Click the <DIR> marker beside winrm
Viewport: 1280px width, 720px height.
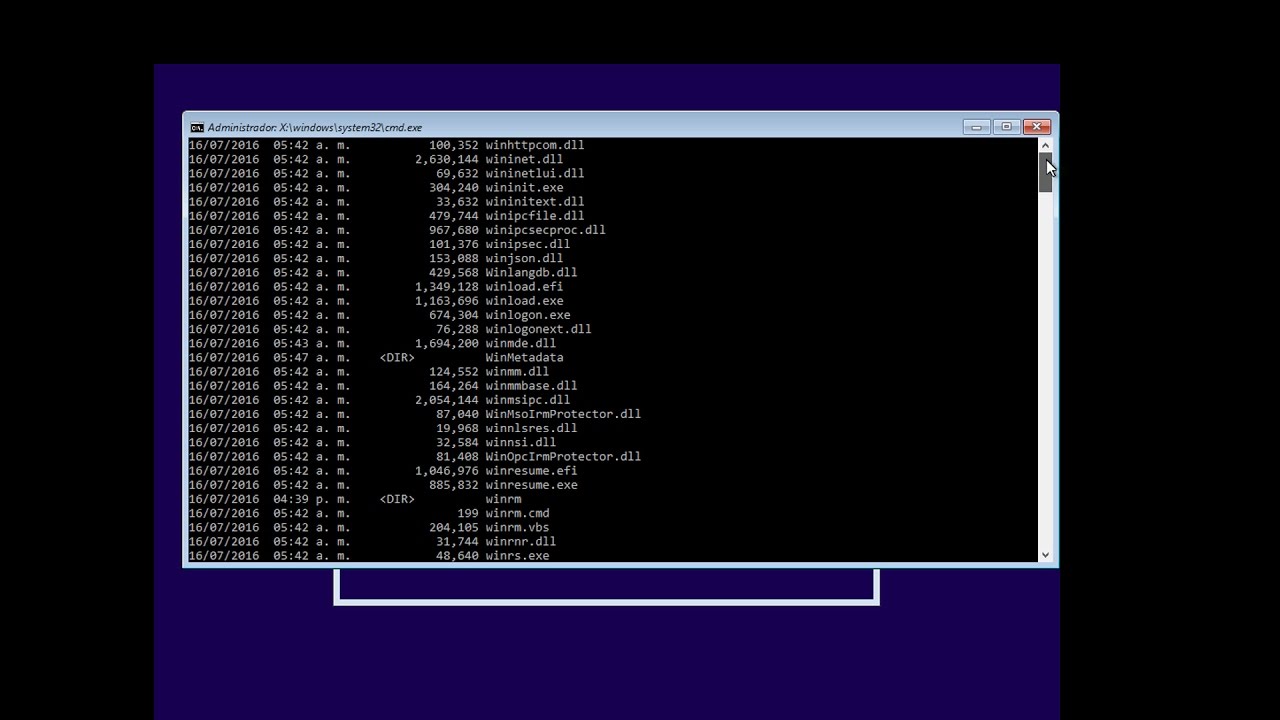coord(397,499)
